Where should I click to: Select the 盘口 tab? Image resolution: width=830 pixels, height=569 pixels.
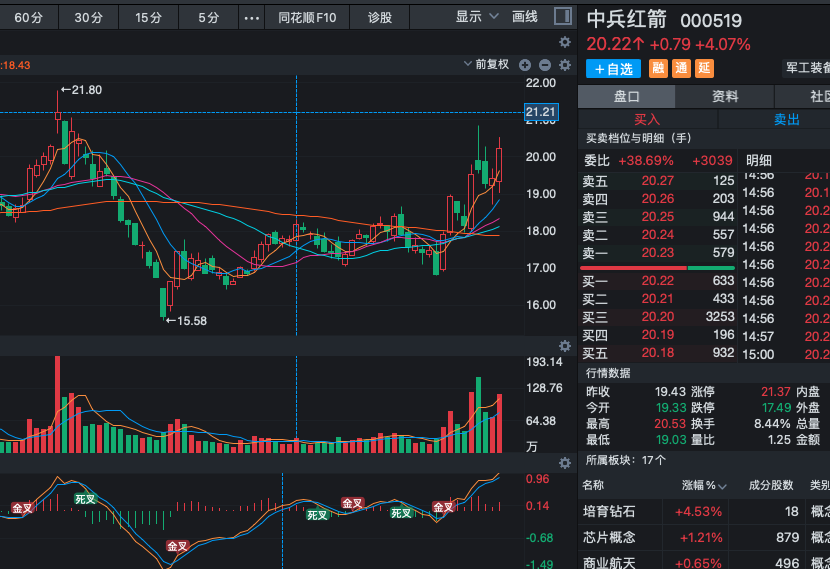(626, 96)
